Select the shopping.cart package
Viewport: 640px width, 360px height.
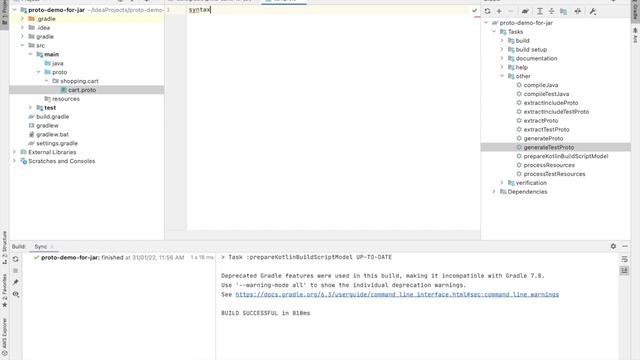(79, 81)
